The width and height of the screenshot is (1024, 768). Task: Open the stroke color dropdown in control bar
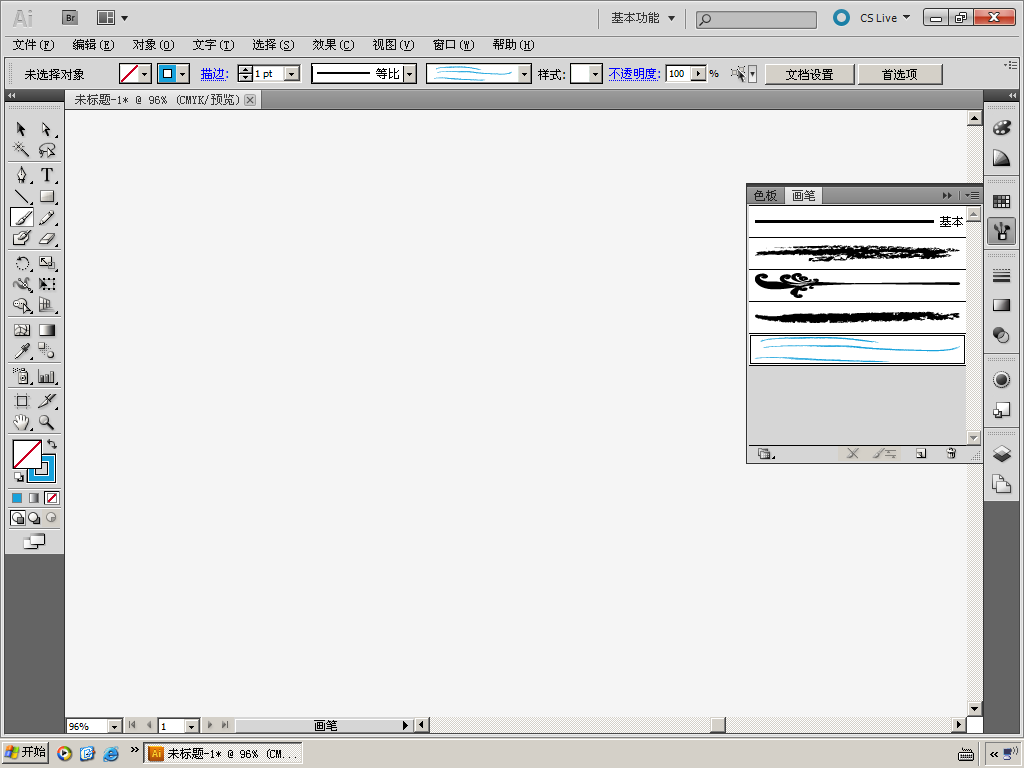click(184, 74)
